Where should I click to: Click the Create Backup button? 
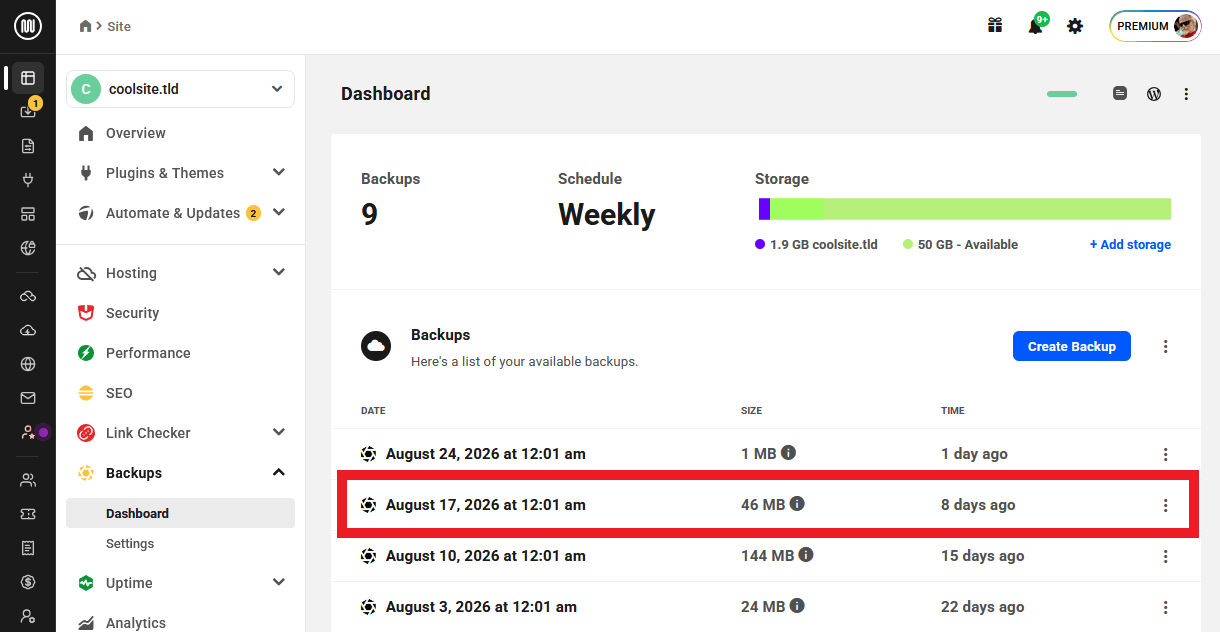coord(1071,347)
